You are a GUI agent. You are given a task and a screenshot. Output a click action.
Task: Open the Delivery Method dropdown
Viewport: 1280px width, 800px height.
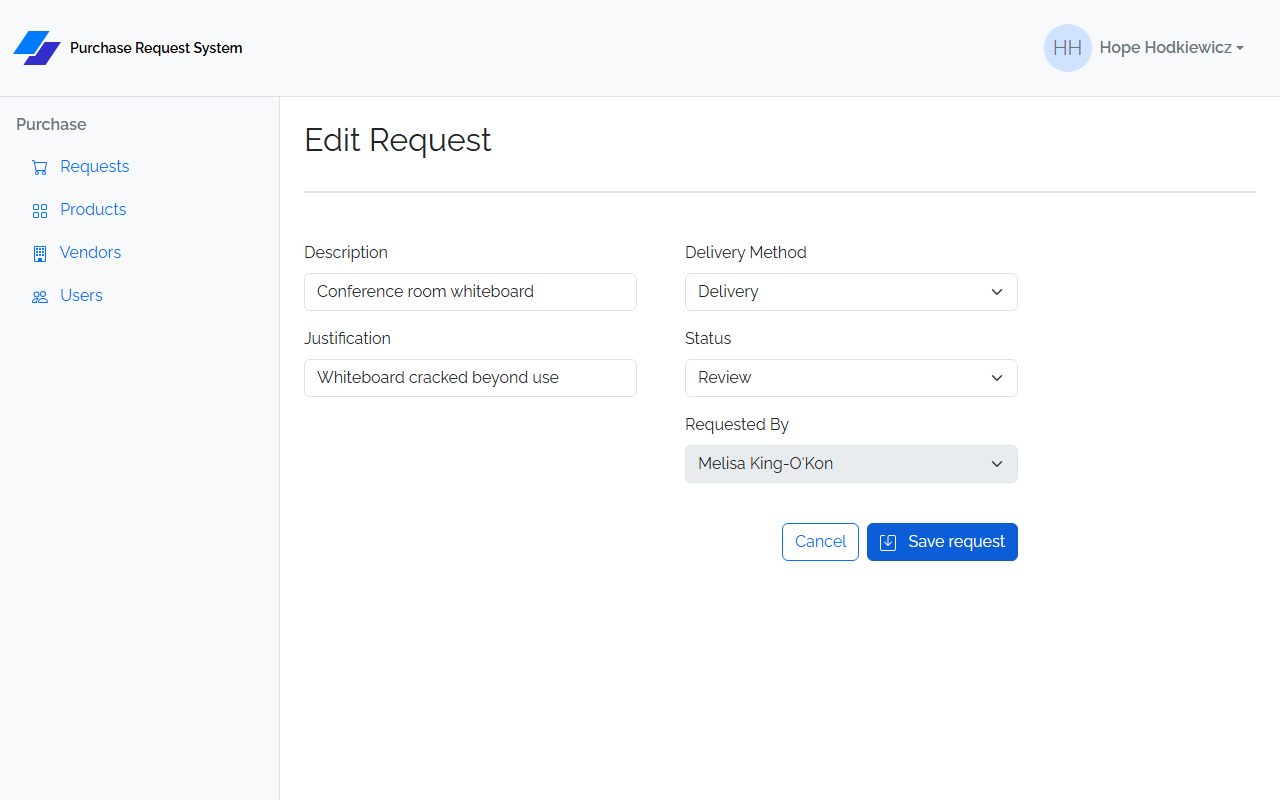coord(851,292)
